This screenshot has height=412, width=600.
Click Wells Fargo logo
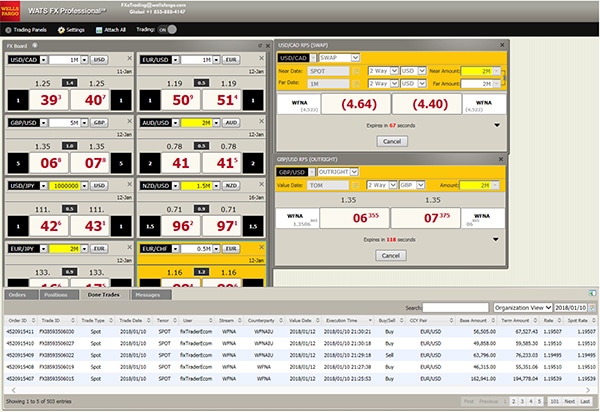[10, 11]
